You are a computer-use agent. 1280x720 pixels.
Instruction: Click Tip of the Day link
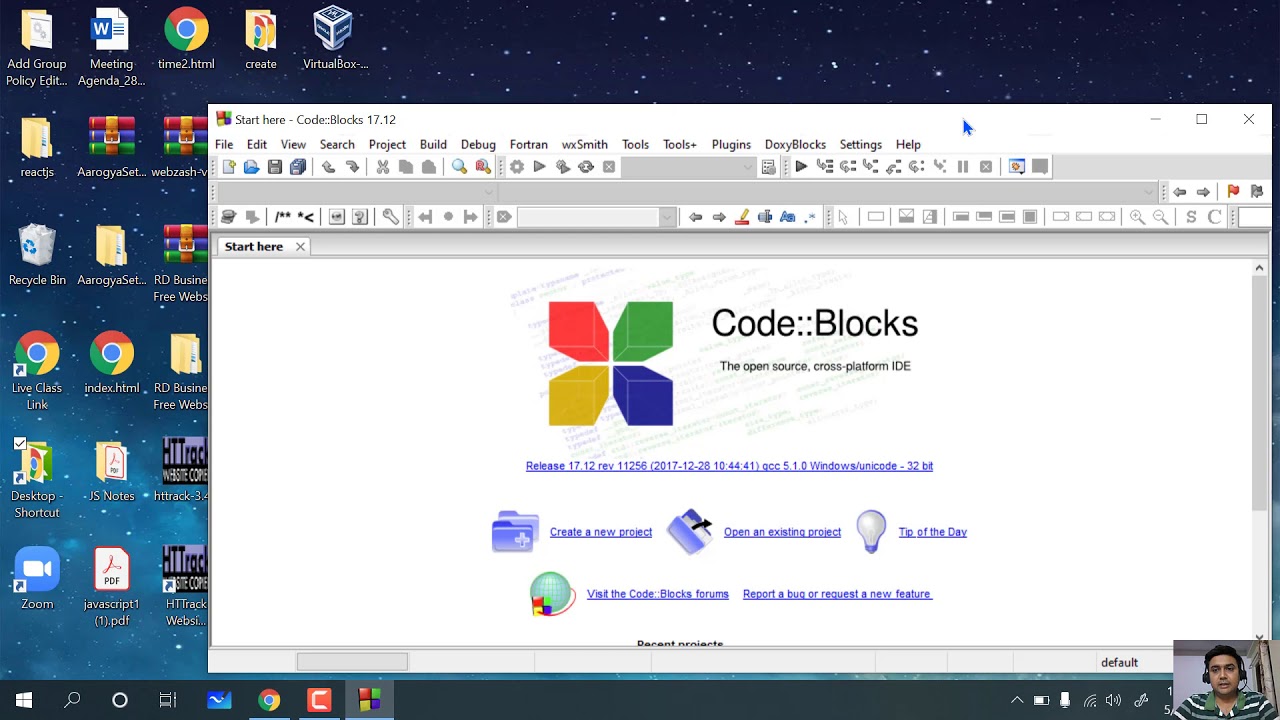[932, 532]
